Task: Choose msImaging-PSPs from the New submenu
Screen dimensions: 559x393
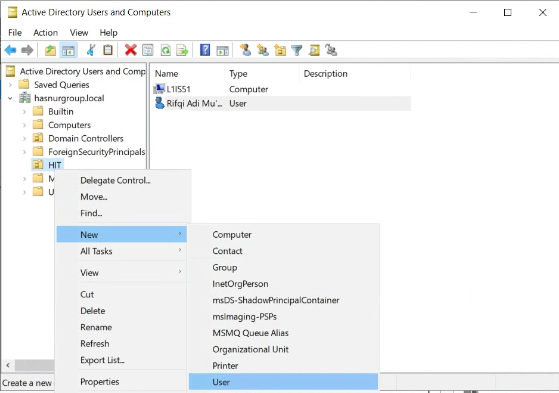Action: (x=283, y=317)
